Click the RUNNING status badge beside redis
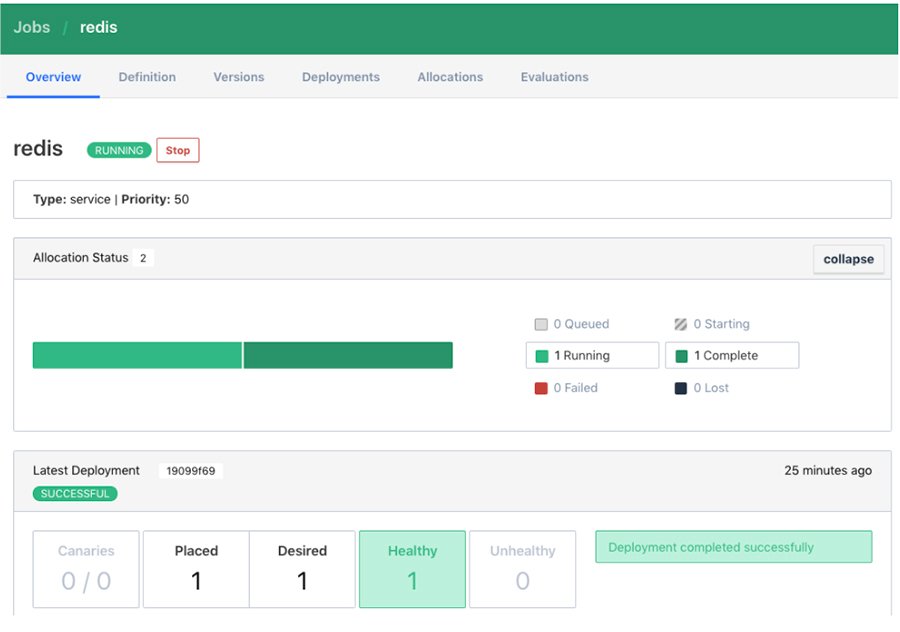Image resolution: width=900 pixels, height=632 pixels. coord(118,150)
